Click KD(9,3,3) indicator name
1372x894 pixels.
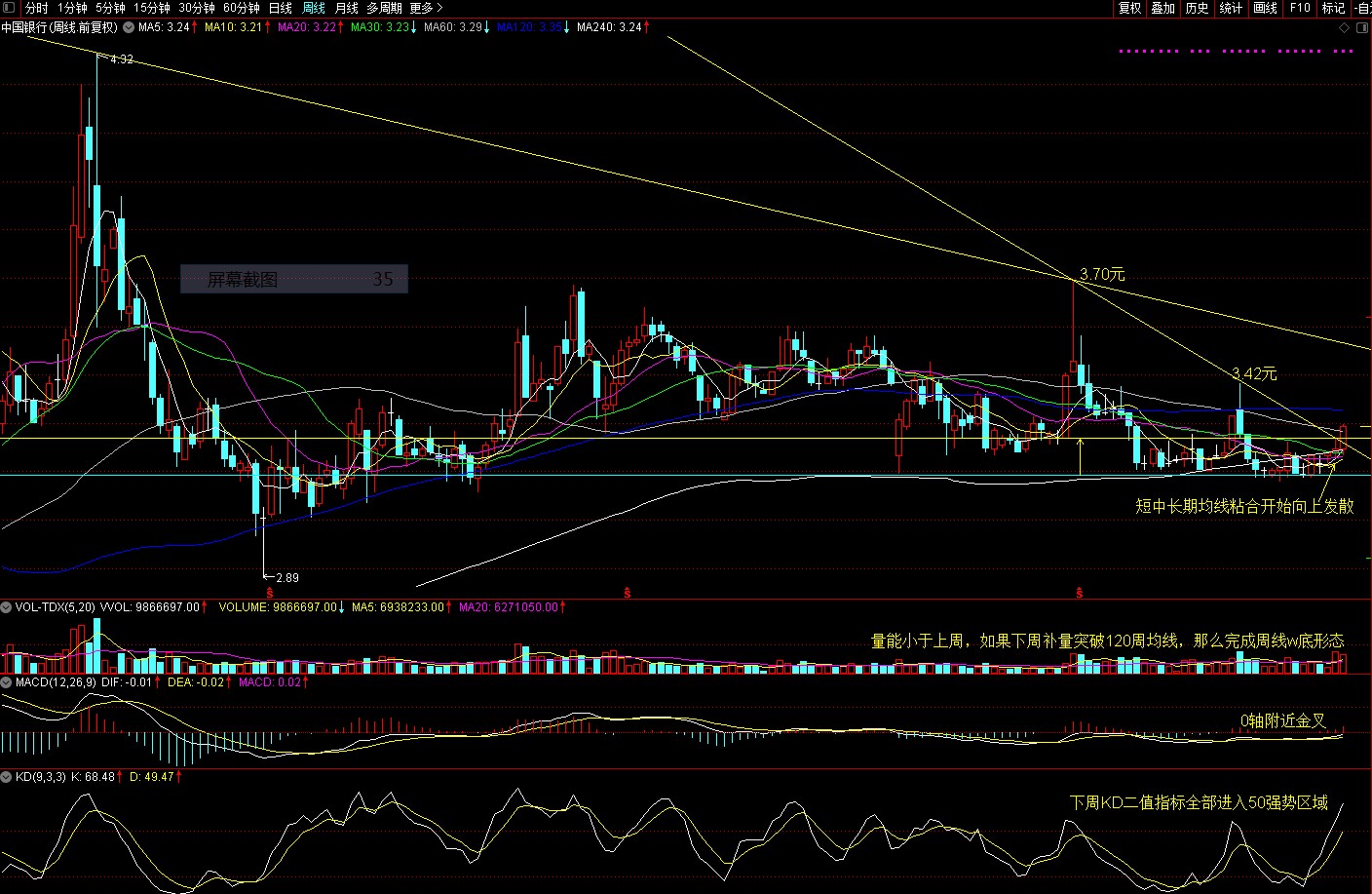41,777
